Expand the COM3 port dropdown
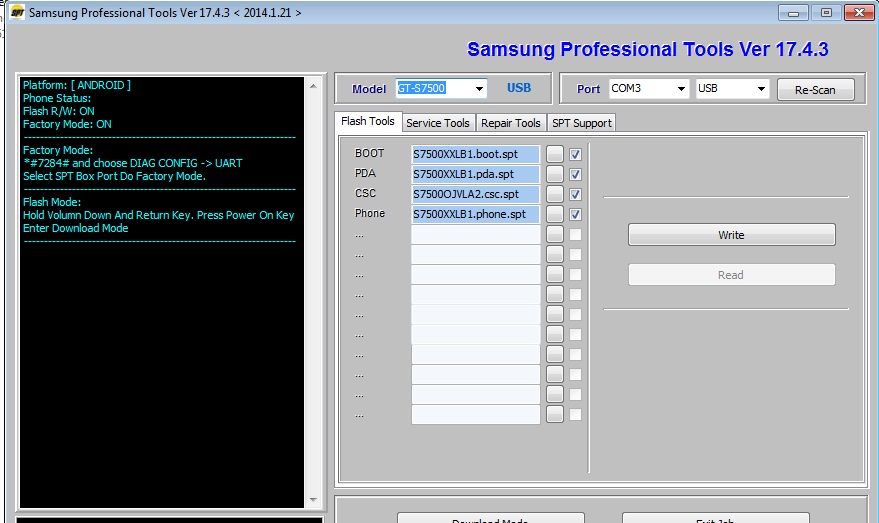 click(681, 89)
